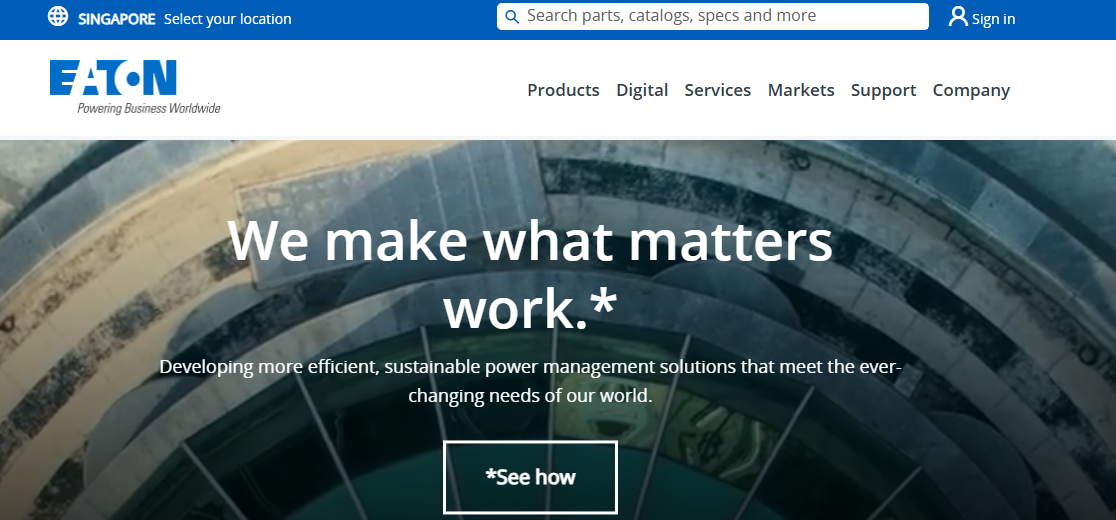Image resolution: width=1116 pixels, height=520 pixels.
Task: Open the Services menu
Action: click(x=717, y=90)
